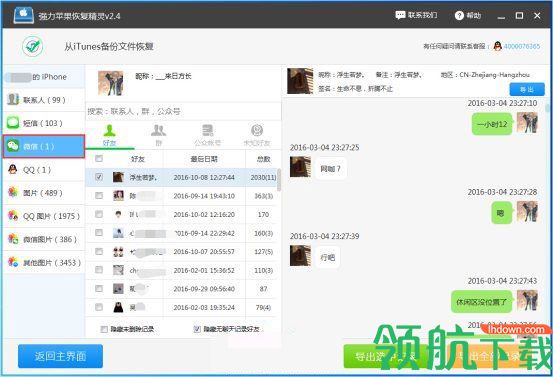
Task: Uncheck the 浮生若梦 friend row checkbox
Action: coord(99,177)
